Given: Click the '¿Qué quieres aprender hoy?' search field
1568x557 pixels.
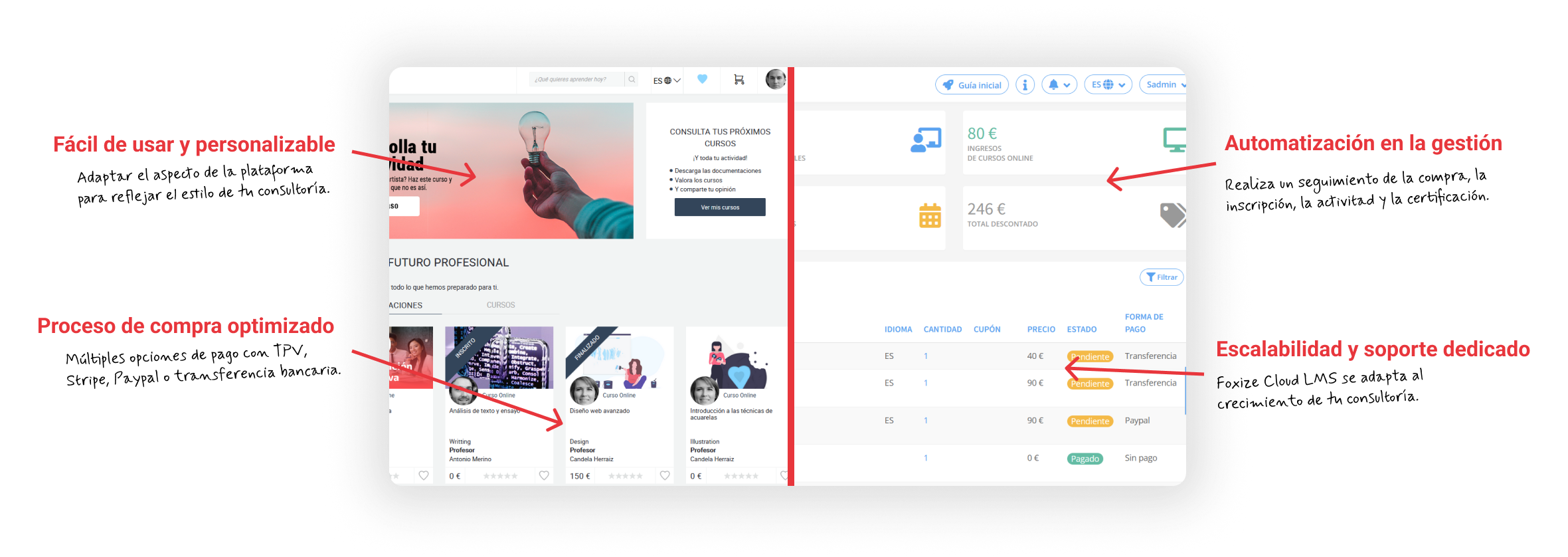Looking at the screenshot, I should pos(576,80).
